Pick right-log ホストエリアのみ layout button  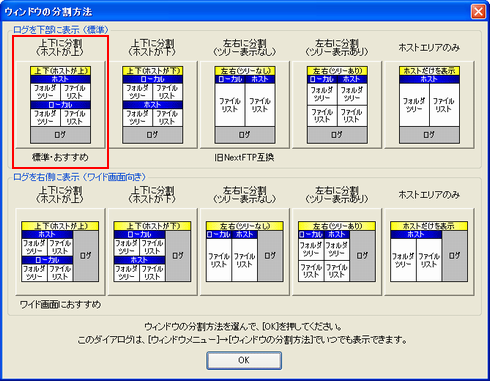pos(429,252)
